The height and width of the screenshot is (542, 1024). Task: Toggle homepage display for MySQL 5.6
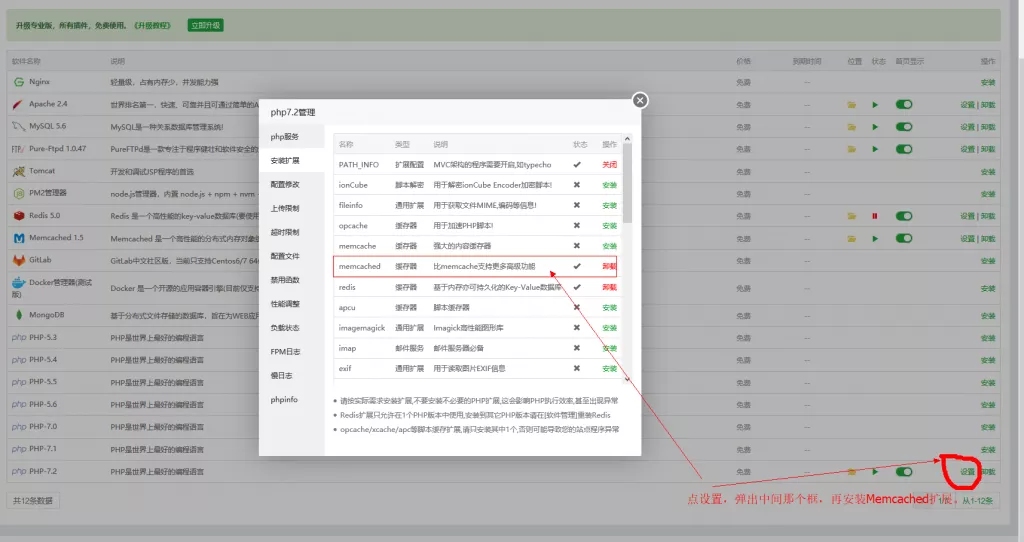[904, 127]
